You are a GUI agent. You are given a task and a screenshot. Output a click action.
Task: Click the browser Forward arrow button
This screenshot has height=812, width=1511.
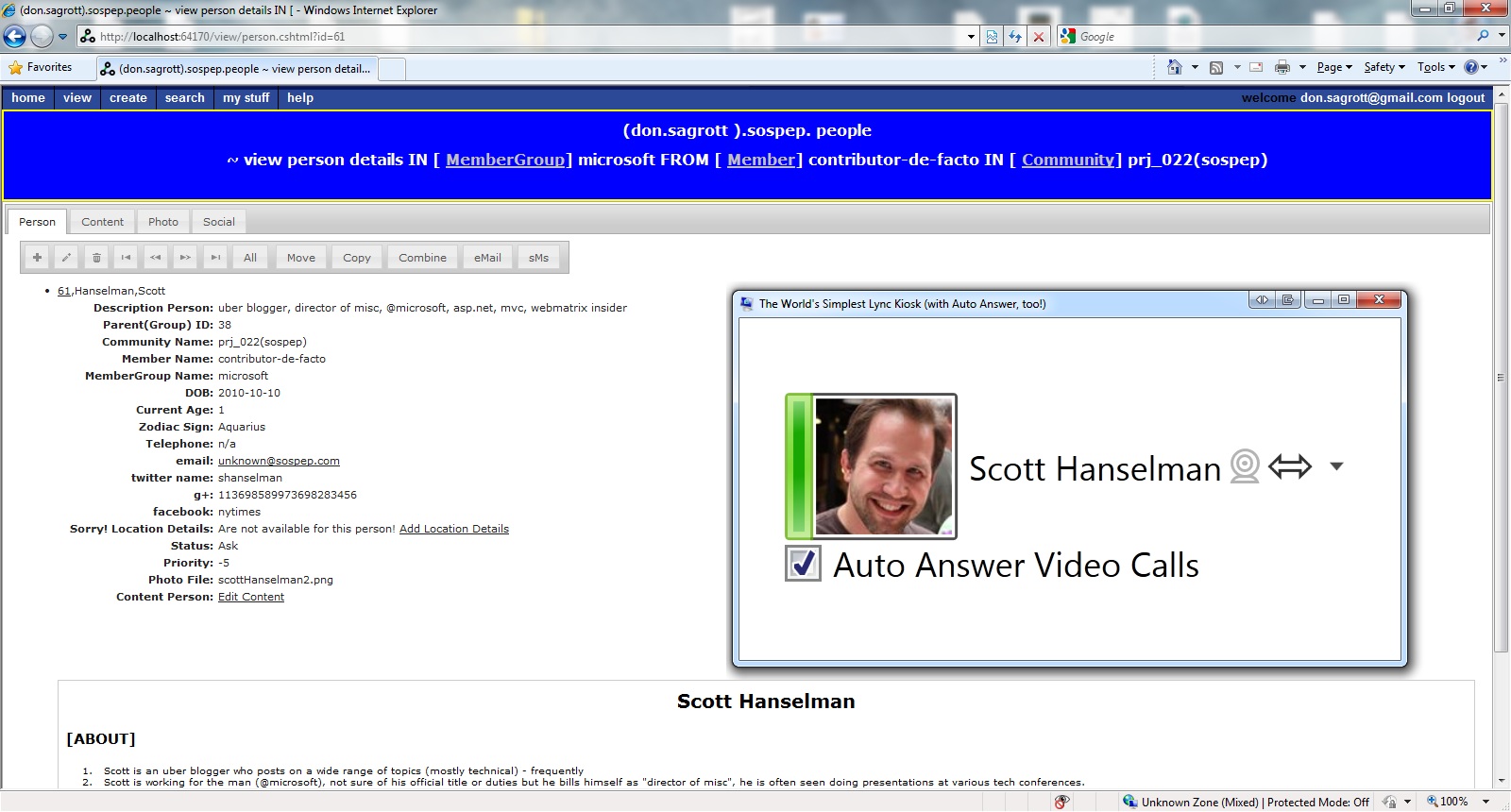[x=42, y=37]
